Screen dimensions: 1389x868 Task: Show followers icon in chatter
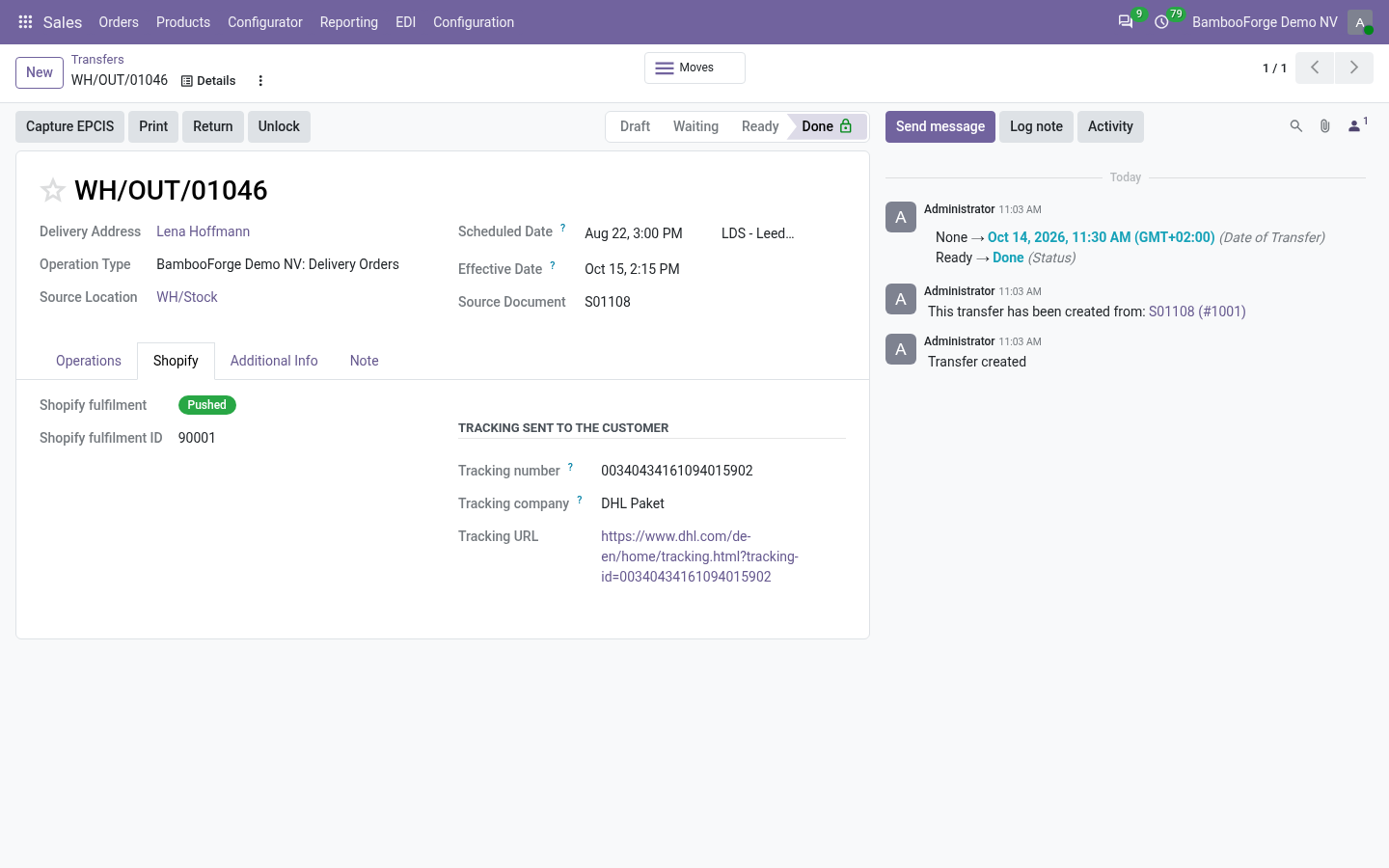[x=1357, y=125]
